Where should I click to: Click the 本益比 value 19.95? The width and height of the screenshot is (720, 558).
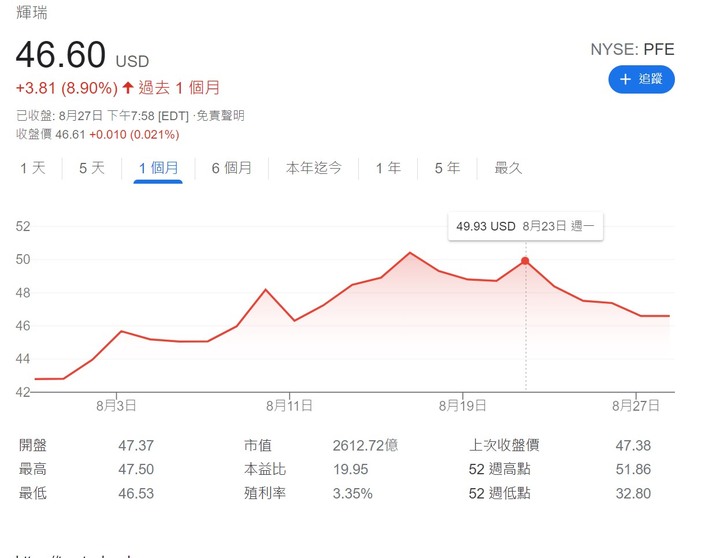[x=350, y=469]
